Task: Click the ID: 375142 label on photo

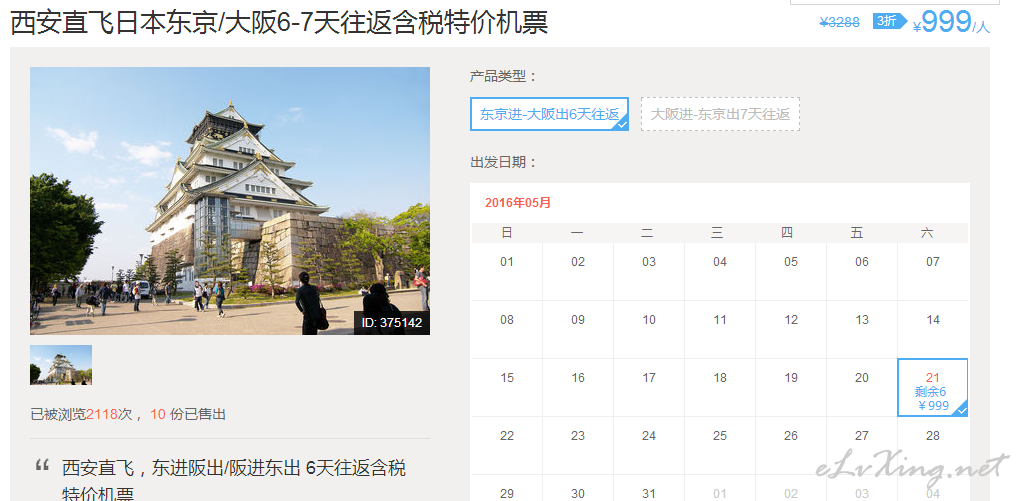Action: pos(392,322)
